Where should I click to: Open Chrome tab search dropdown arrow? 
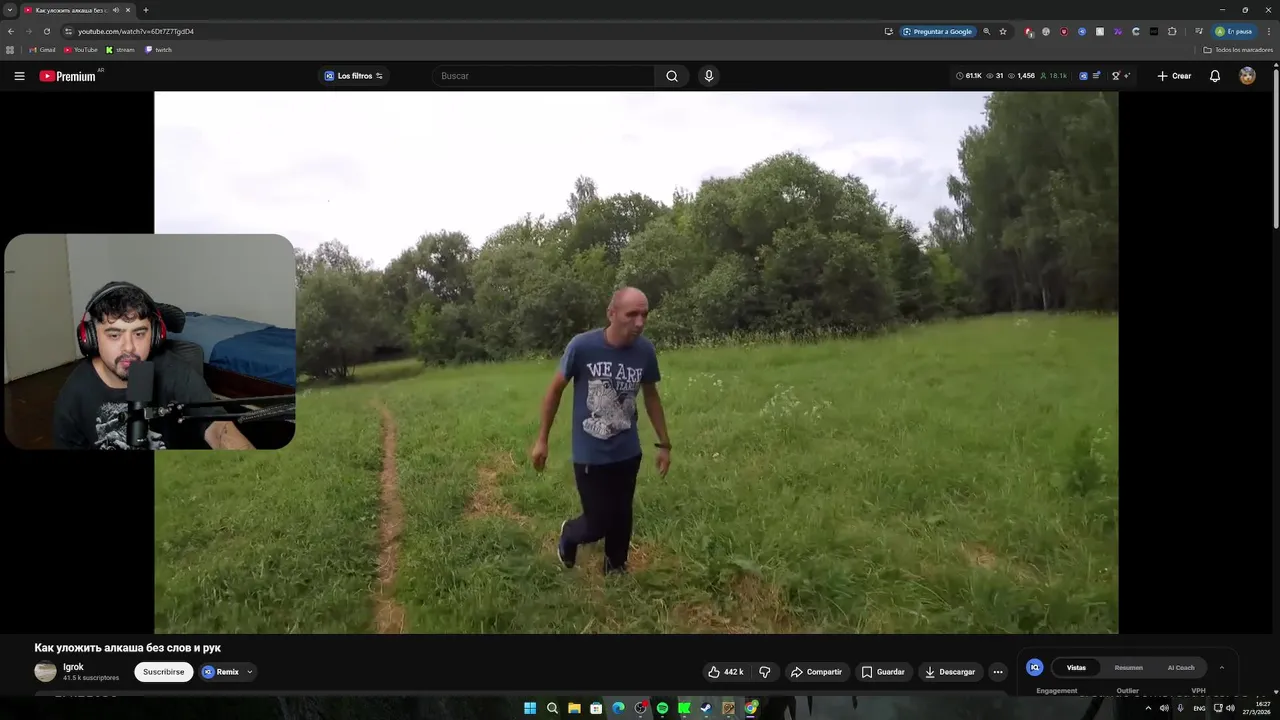[10, 10]
